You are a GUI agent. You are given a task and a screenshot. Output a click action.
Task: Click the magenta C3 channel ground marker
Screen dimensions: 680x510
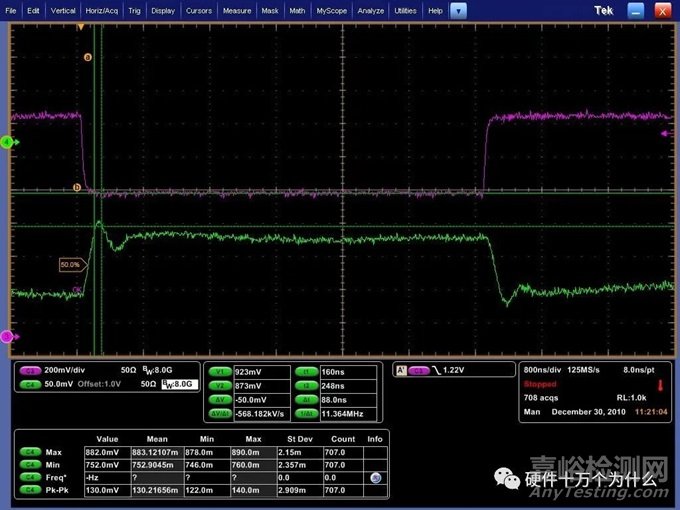[x=6, y=337]
